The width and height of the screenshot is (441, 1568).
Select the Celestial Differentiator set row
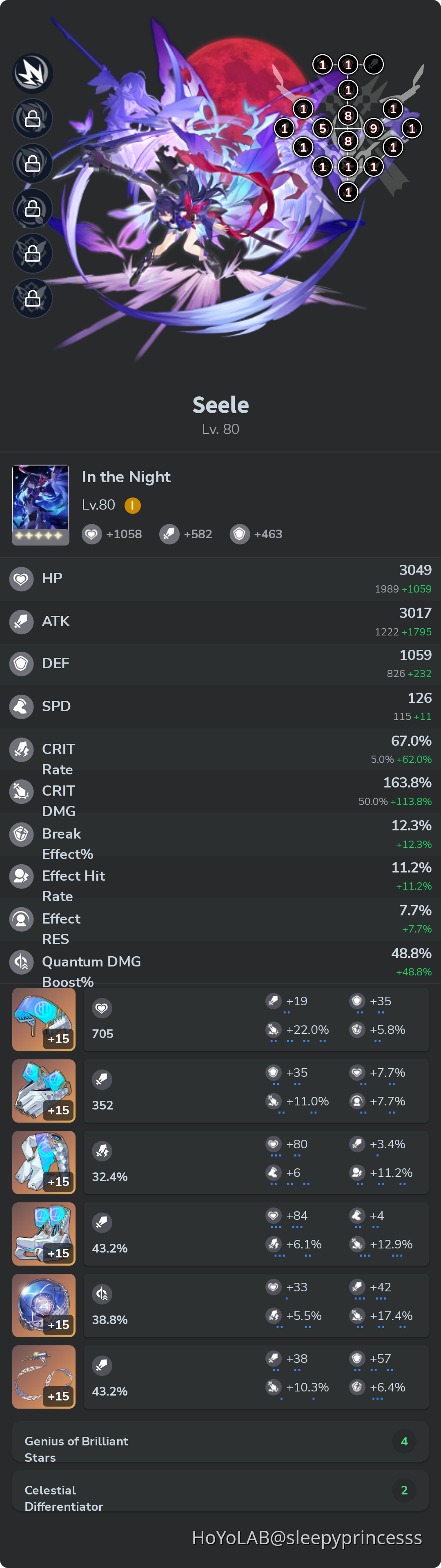(x=220, y=1498)
